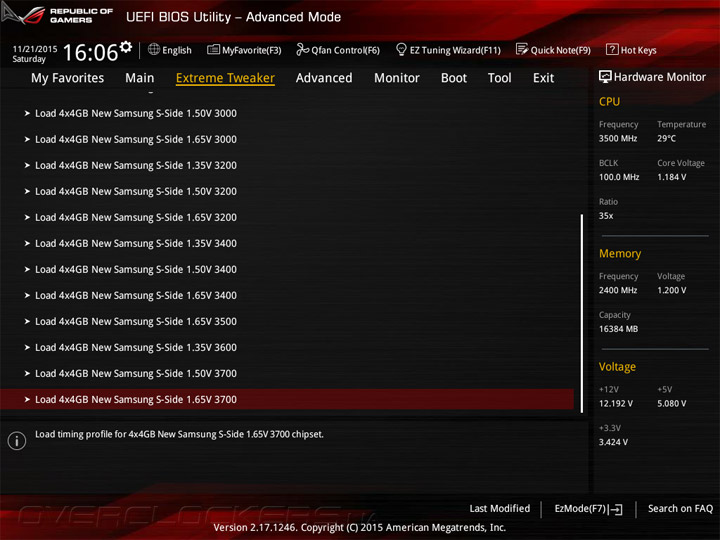This screenshot has width=720, height=540.
Task: Click +12V reading 12.192 V
Action: click(x=616, y=403)
